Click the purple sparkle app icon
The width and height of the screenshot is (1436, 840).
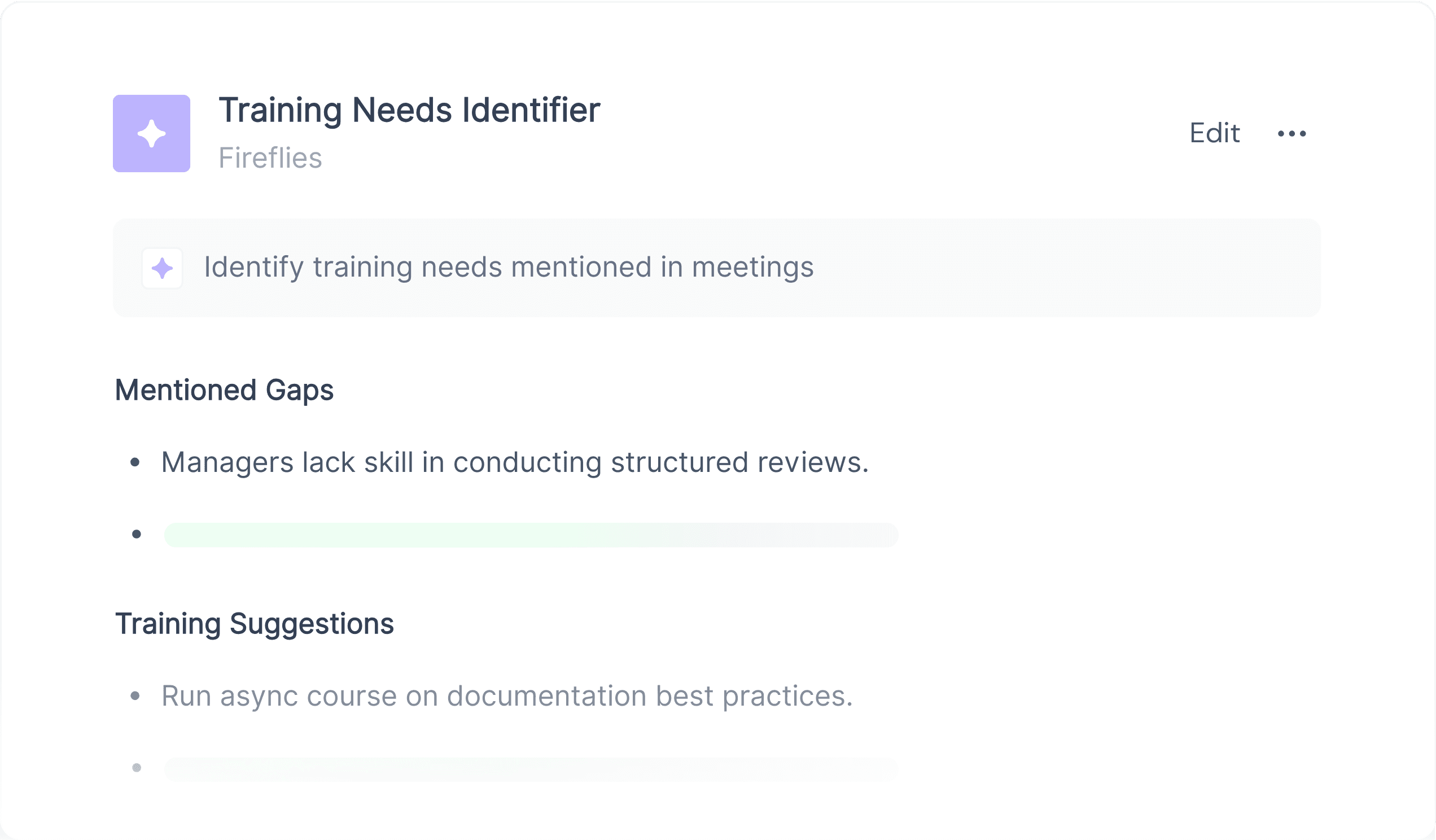(152, 133)
